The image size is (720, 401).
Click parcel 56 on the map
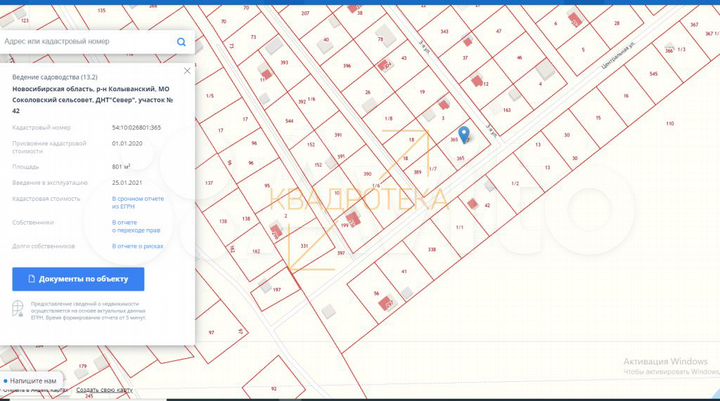[377, 294]
